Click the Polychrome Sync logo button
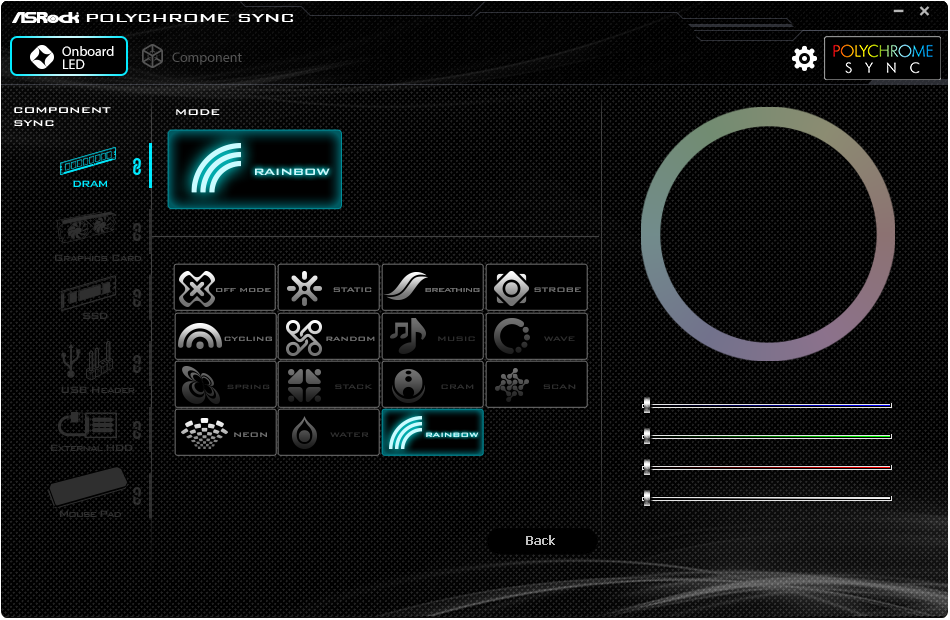 point(882,58)
